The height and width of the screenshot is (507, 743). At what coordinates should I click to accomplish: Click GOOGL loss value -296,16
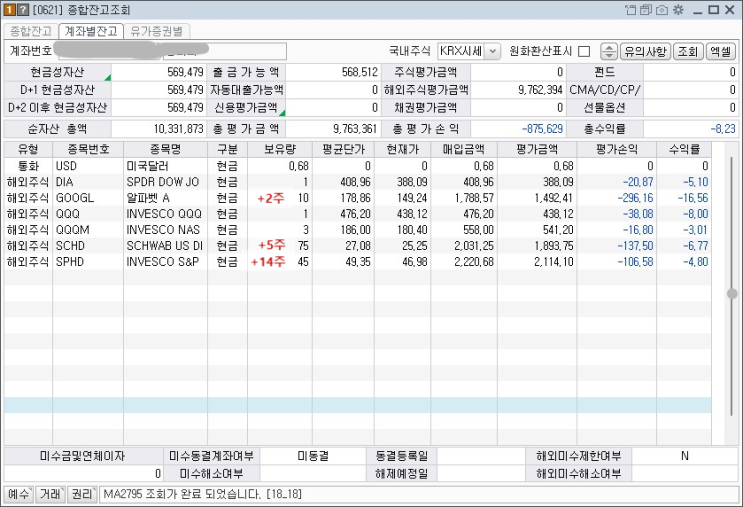pos(635,198)
